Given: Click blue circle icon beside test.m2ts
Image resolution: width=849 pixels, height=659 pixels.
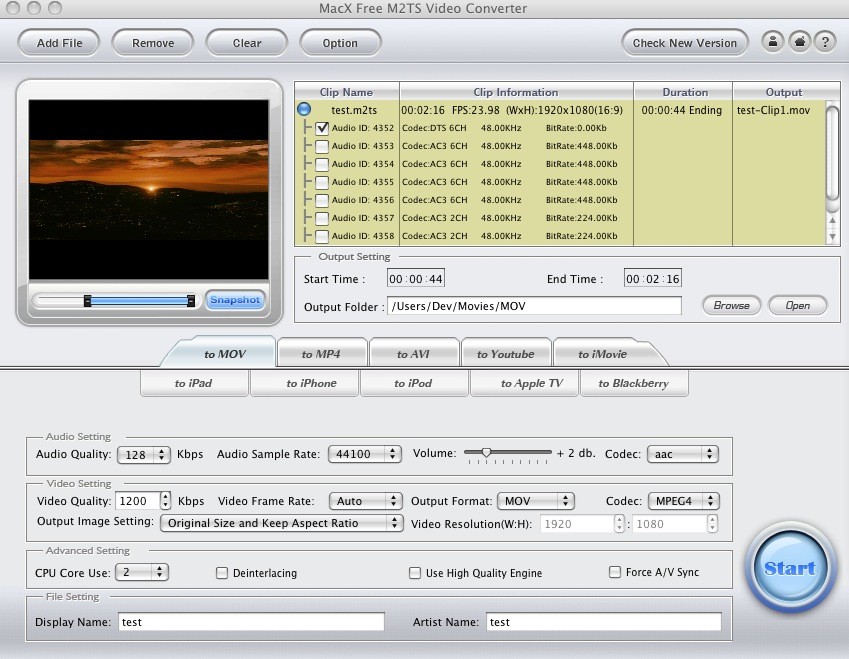Looking at the screenshot, I should (x=304, y=109).
